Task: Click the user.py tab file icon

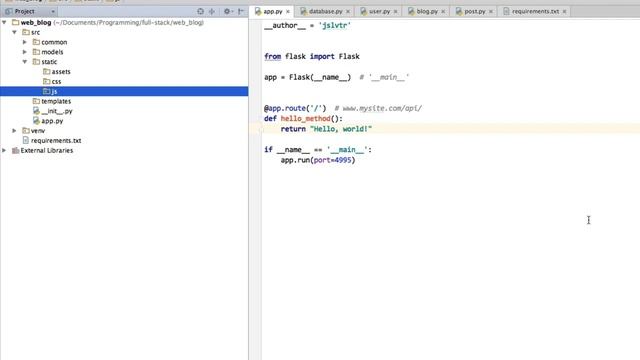Action: click(x=364, y=11)
